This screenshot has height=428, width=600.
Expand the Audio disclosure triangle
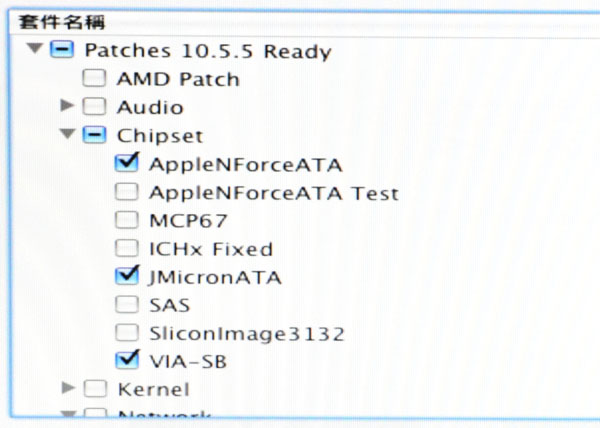(68, 106)
